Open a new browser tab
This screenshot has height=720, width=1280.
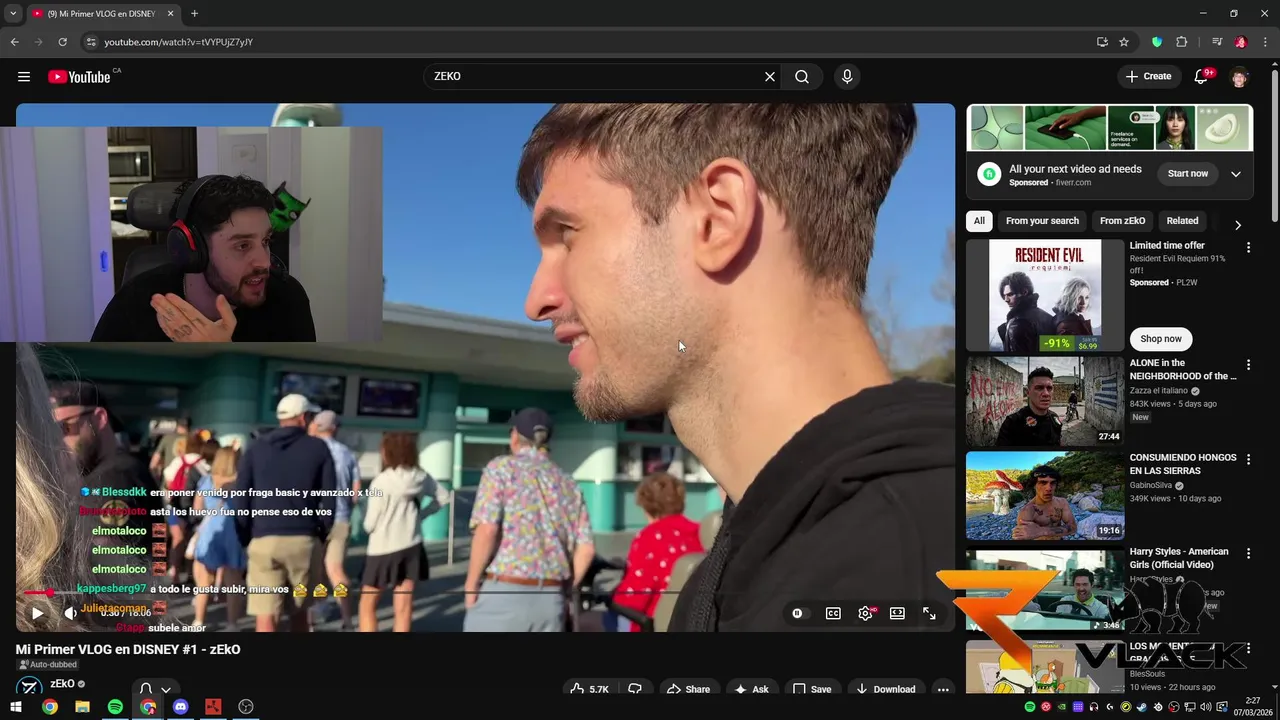[194, 14]
